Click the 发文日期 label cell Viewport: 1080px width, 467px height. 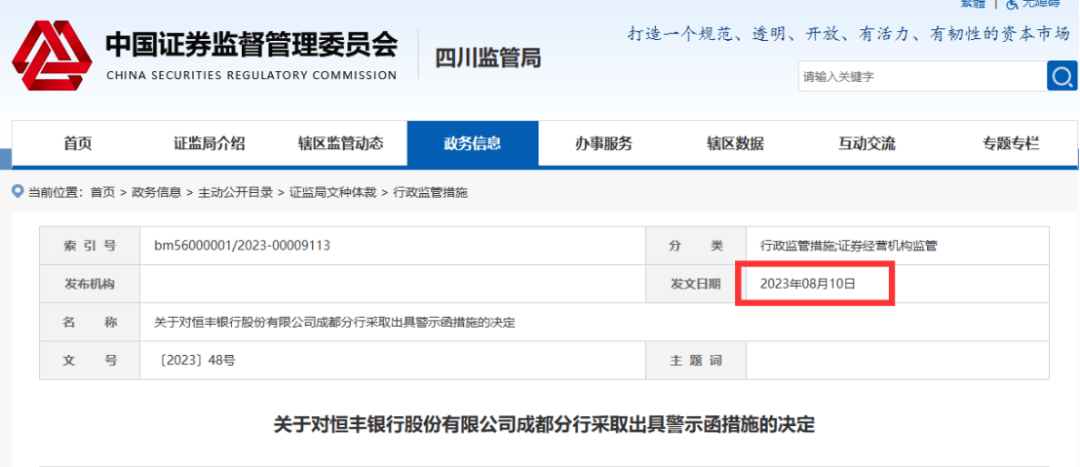tap(696, 283)
